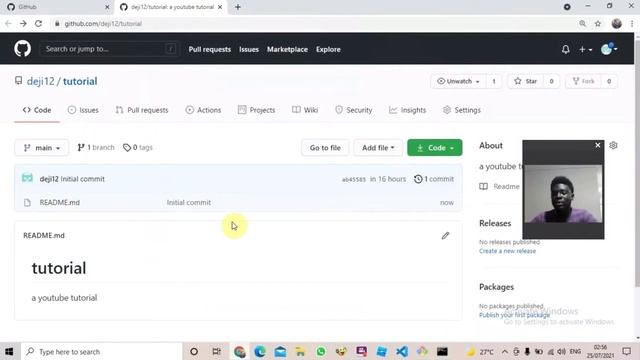This screenshot has width=640, height=360.
Task: Click Create a new release link
Action: (x=507, y=251)
